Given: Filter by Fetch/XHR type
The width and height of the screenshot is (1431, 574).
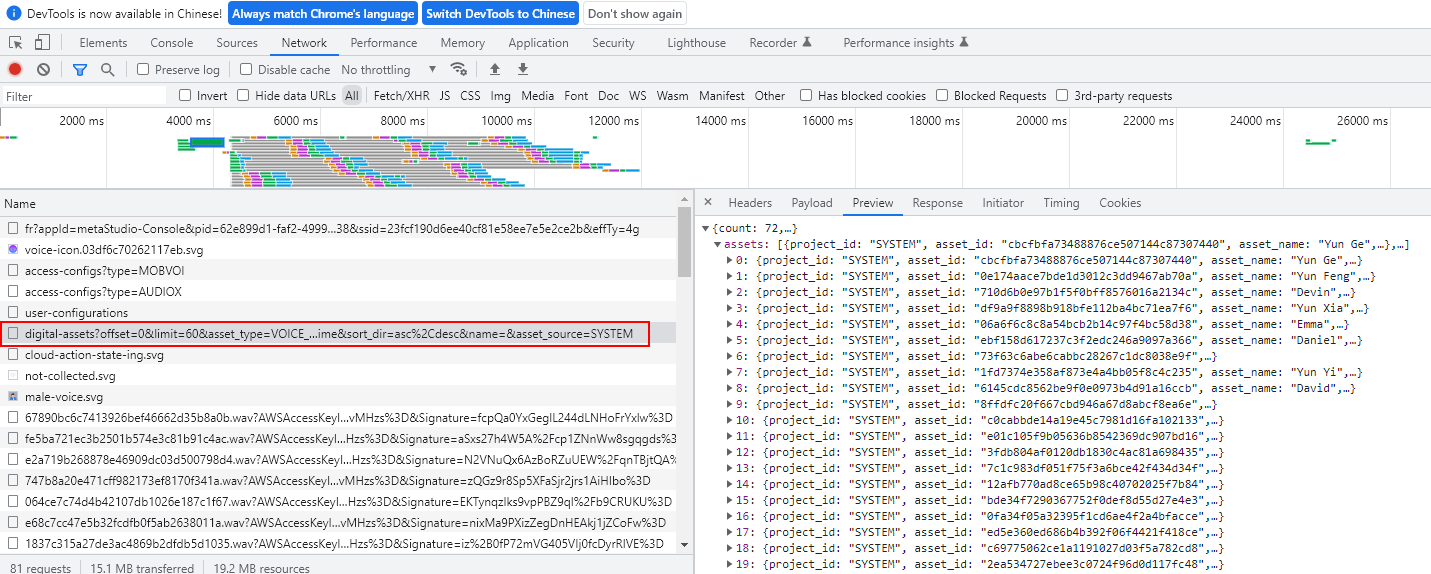Looking at the screenshot, I should point(399,95).
